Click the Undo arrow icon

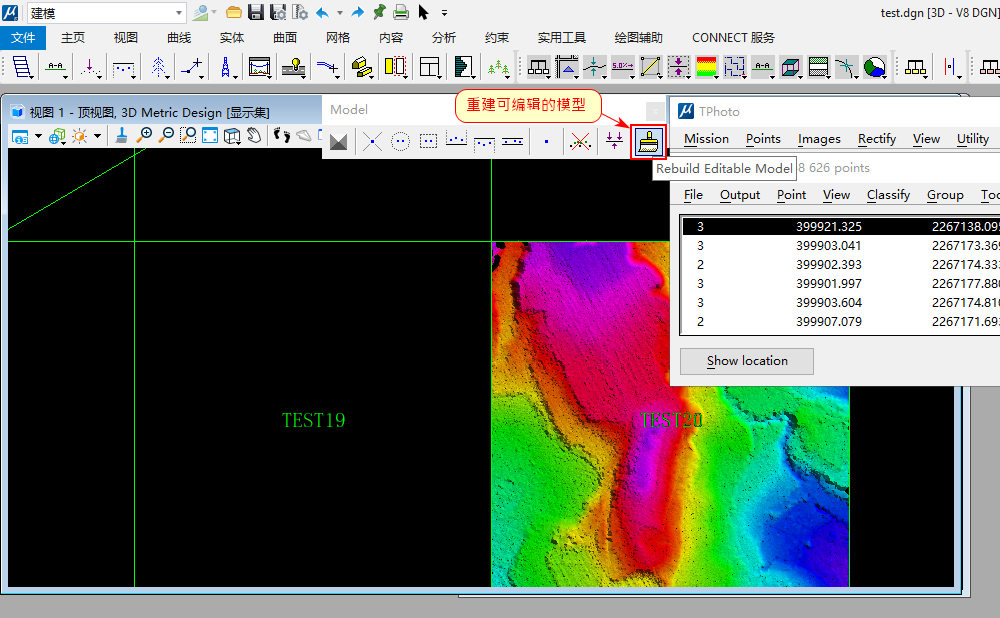click(322, 12)
